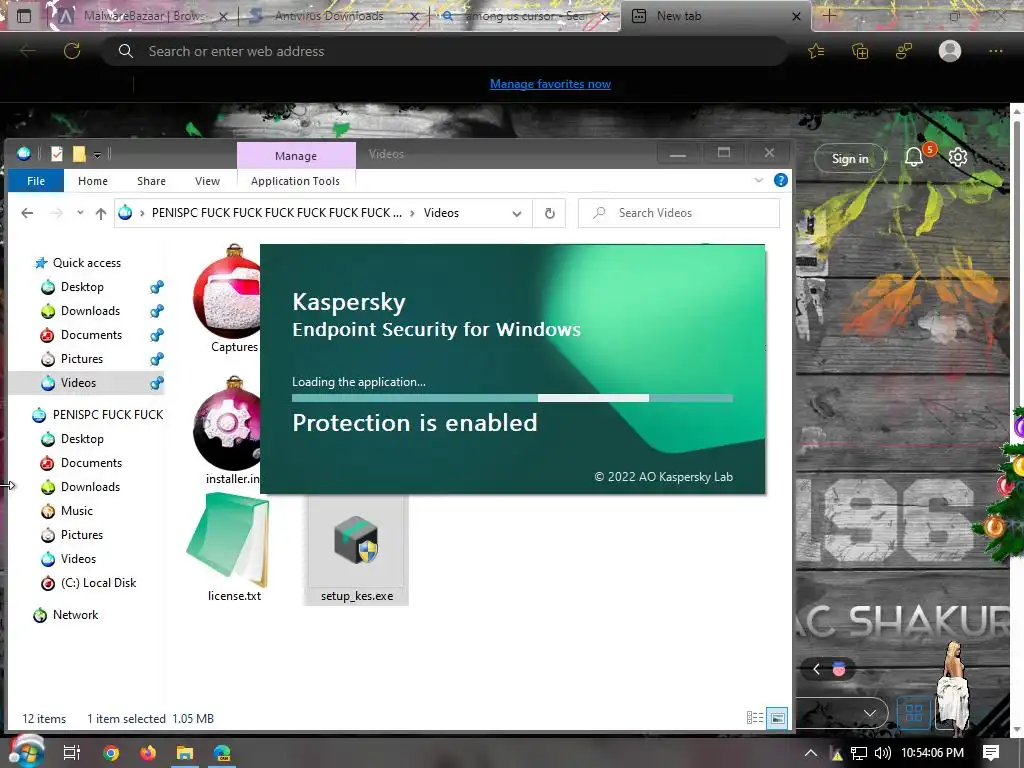The height and width of the screenshot is (768, 1024).
Task: Click the pin icon beside Downloads
Action: coord(157,311)
